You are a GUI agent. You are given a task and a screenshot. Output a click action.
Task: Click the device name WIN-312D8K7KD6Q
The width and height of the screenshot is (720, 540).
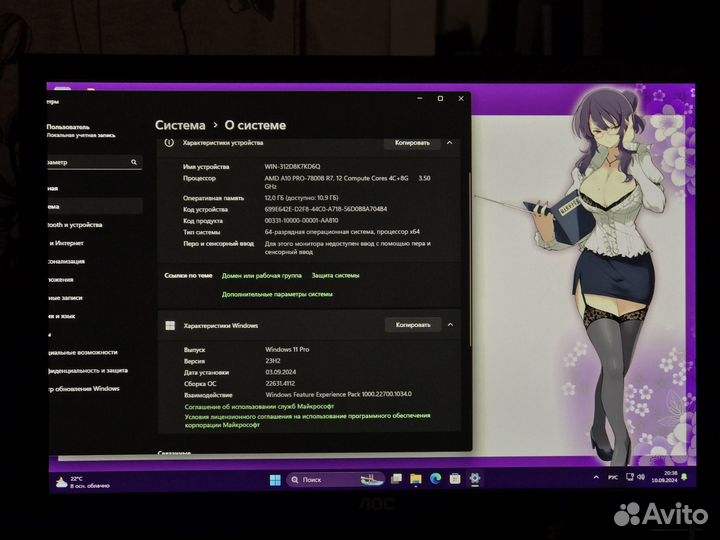point(292,167)
